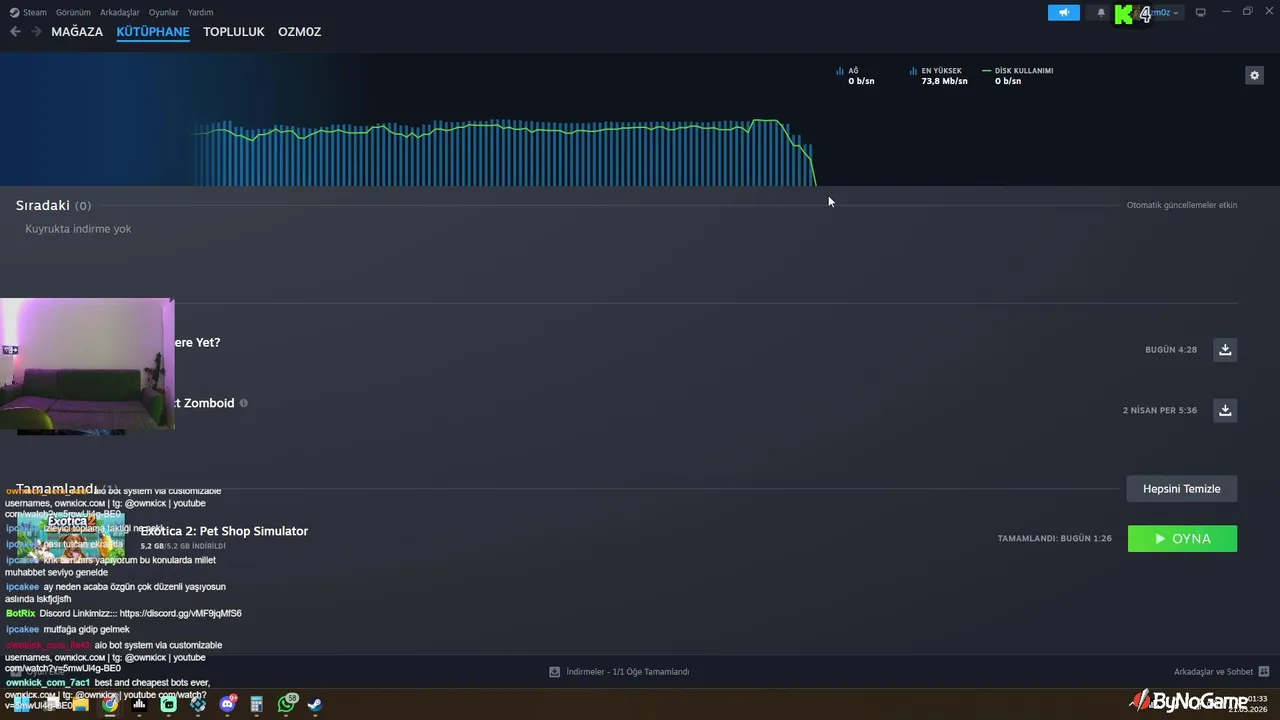This screenshot has width=1280, height=720.
Task: Click the 'BUGÜN 4:28' timestamp
Action: pos(1171,350)
